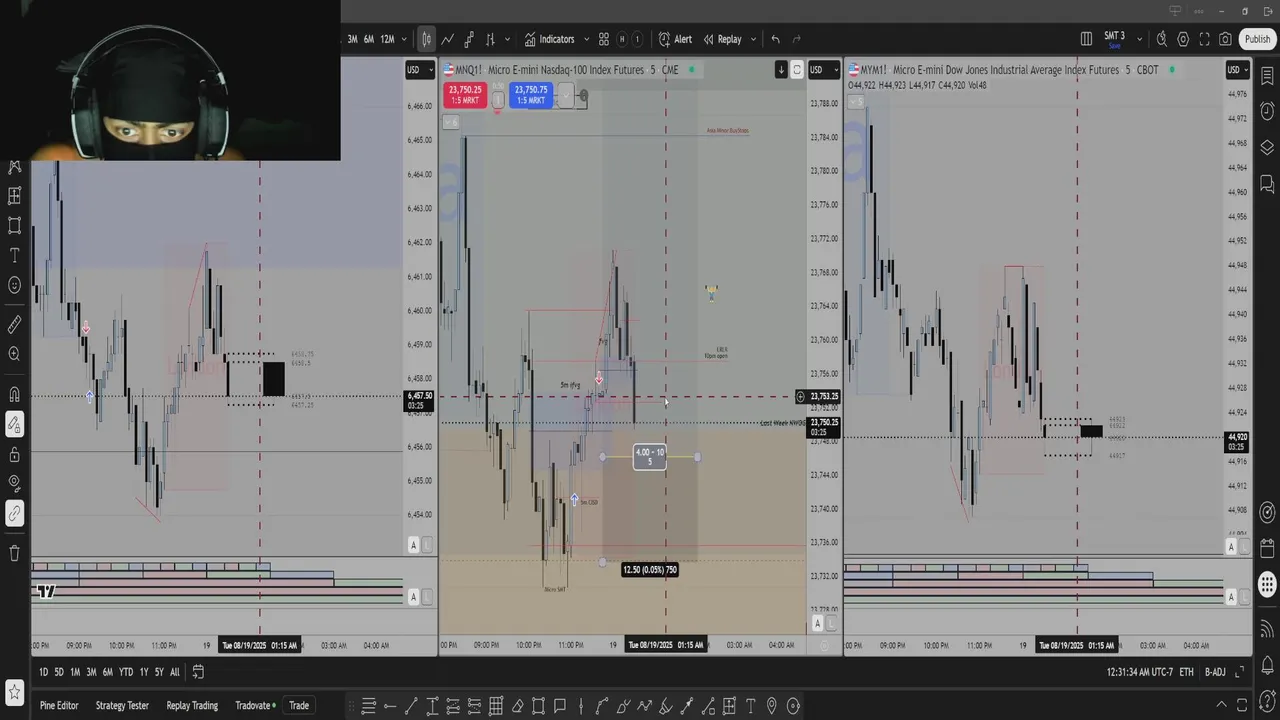Select the Zoom In tool
The height and width of the screenshot is (720, 1280).
[x=14, y=354]
